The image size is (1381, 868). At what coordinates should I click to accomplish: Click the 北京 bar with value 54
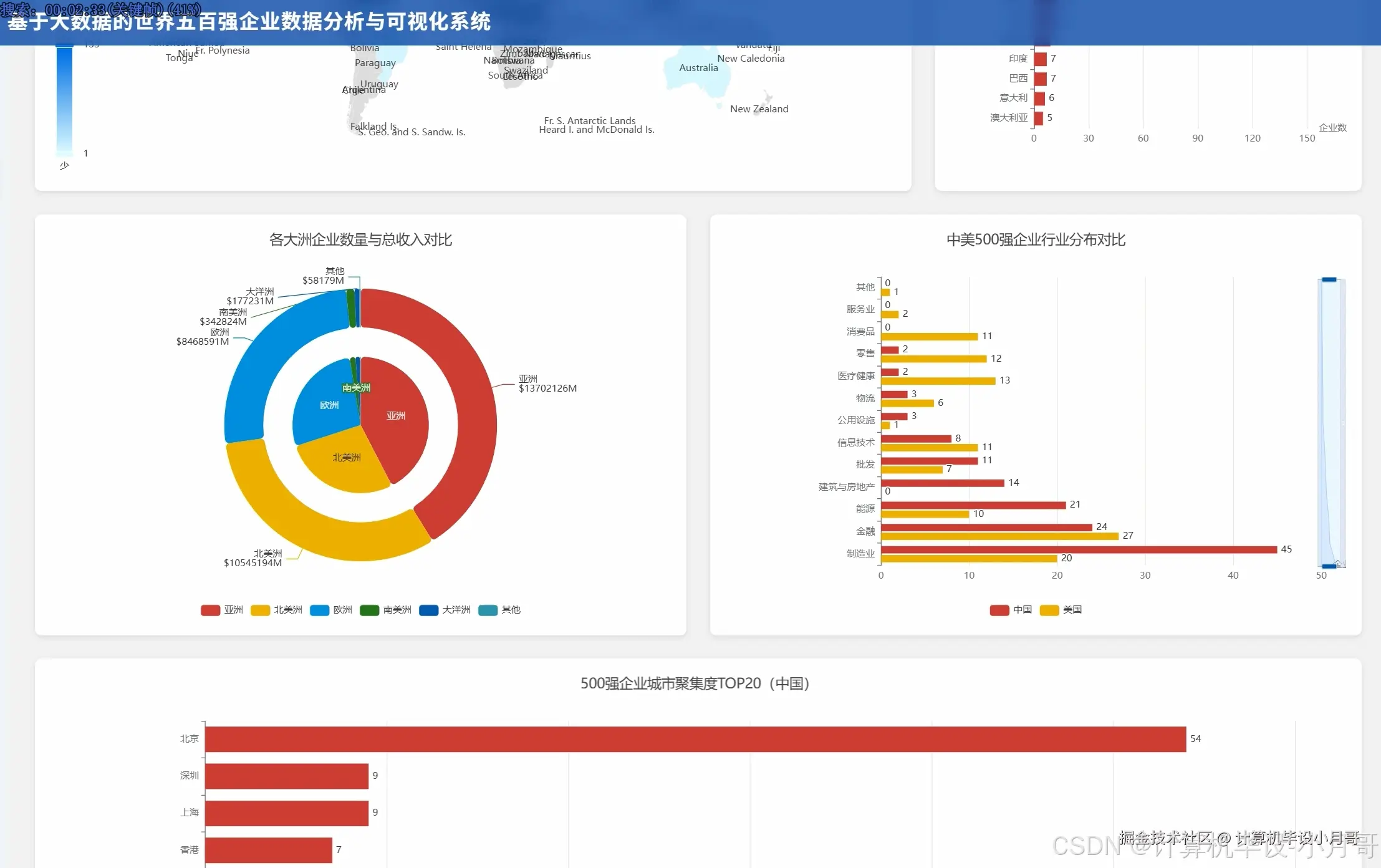tap(695, 739)
